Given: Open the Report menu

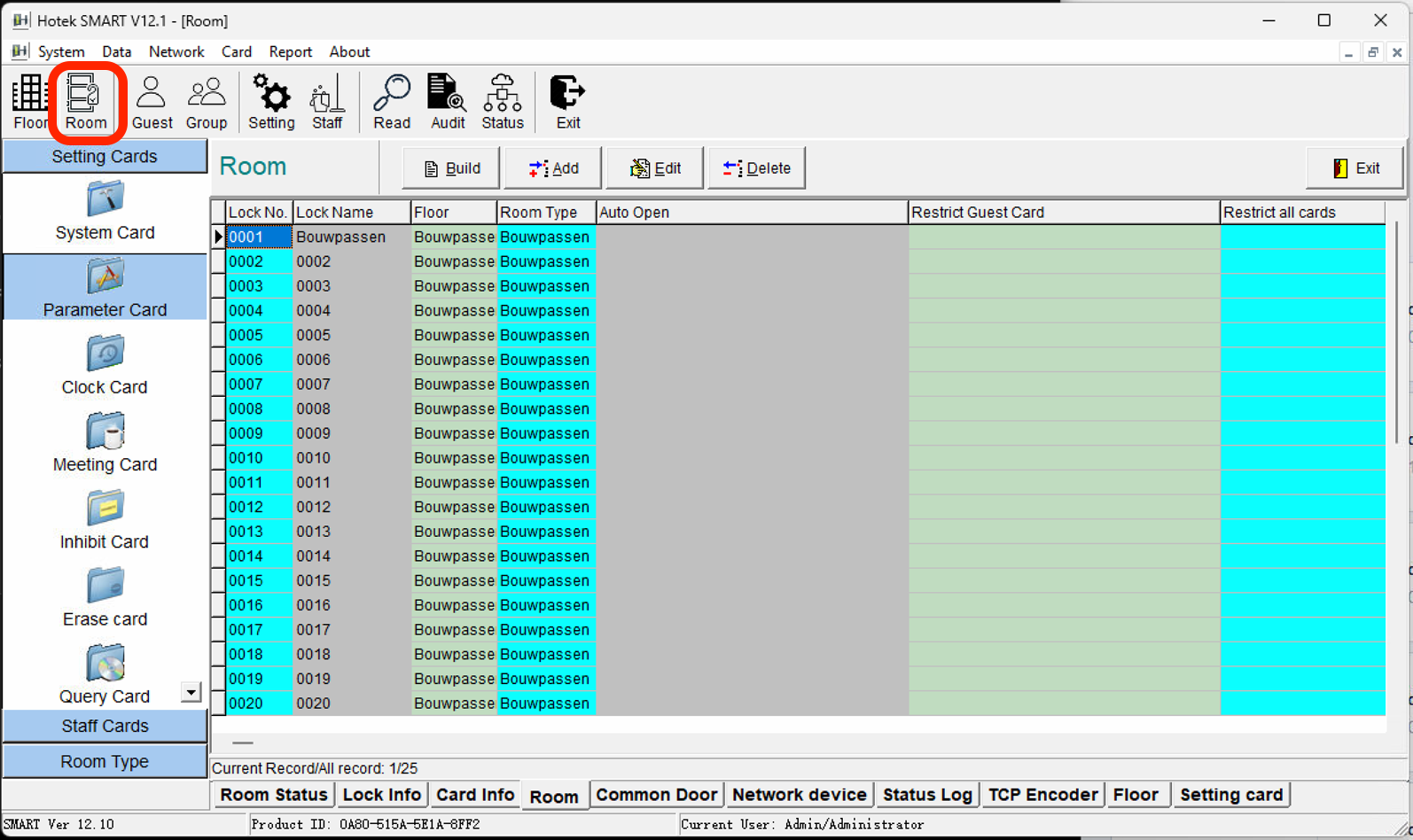Looking at the screenshot, I should (291, 51).
